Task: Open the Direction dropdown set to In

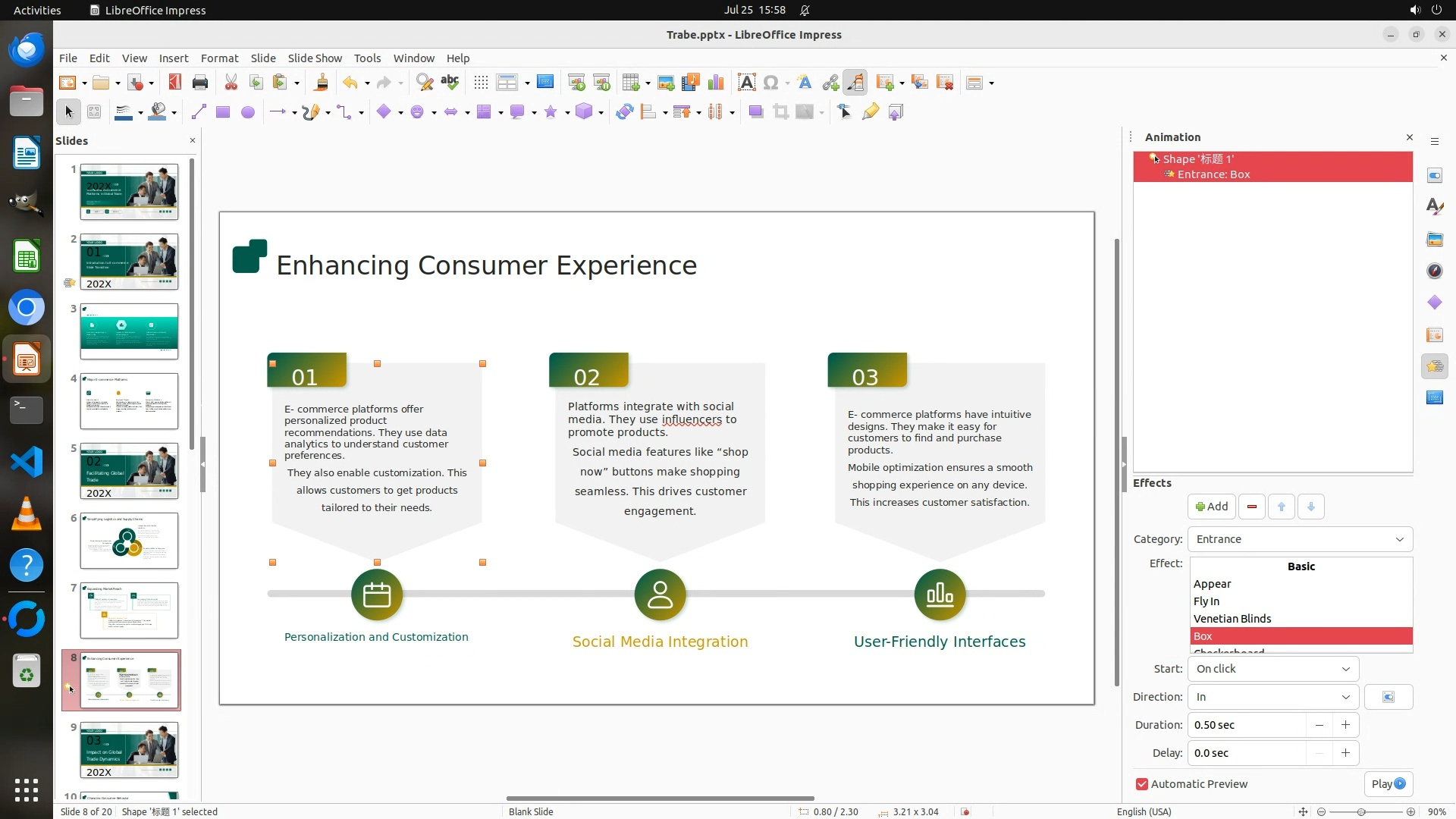Action: (1273, 697)
